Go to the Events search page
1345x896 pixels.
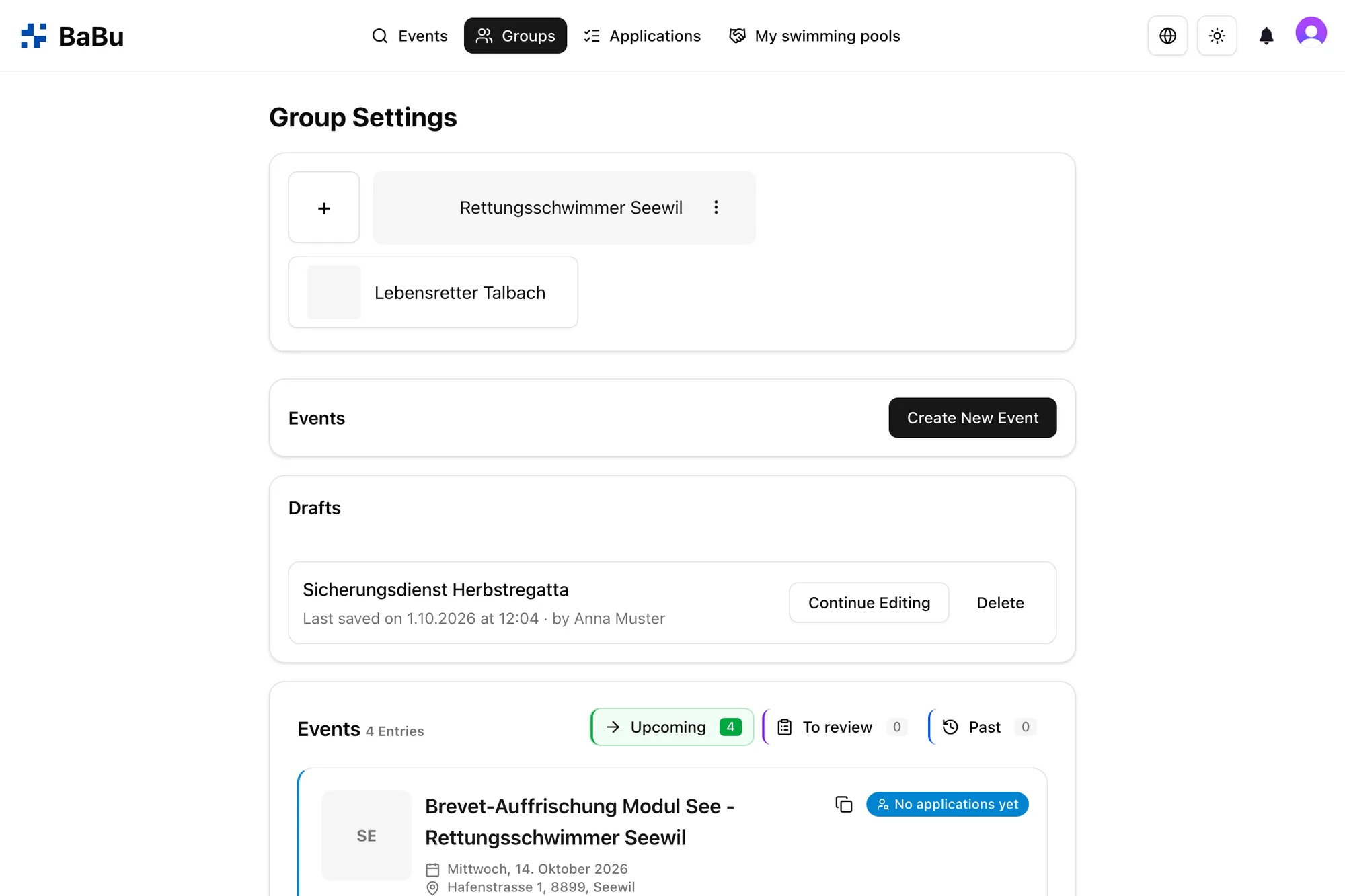coord(410,36)
